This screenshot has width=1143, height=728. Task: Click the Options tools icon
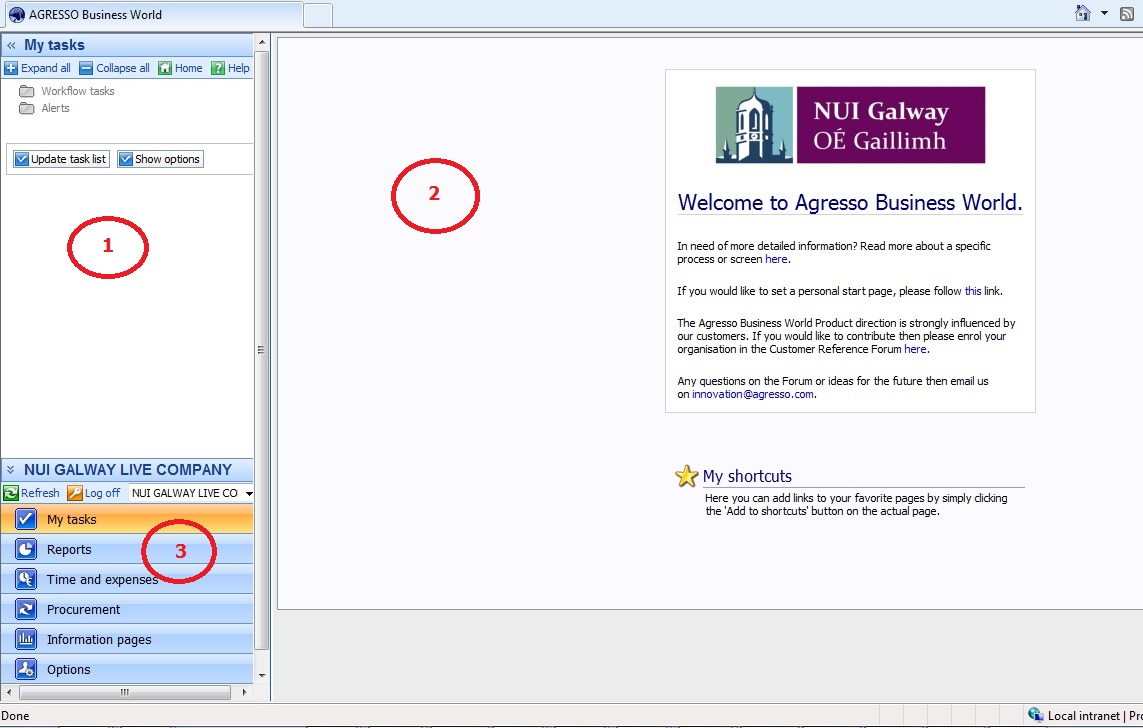(x=26, y=669)
